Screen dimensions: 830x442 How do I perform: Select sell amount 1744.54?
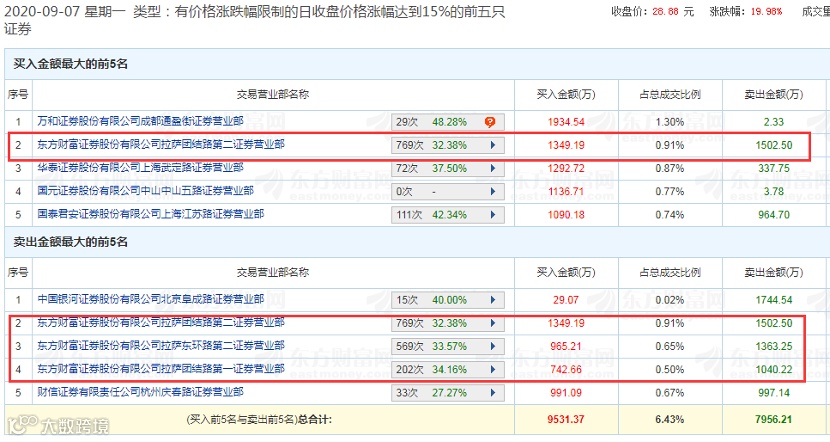774,300
